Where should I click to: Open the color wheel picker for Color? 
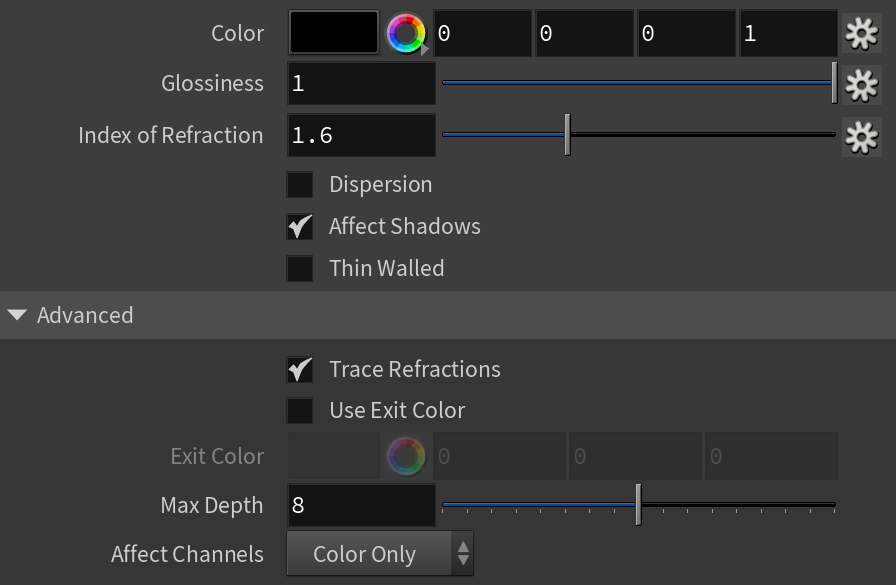click(406, 33)
